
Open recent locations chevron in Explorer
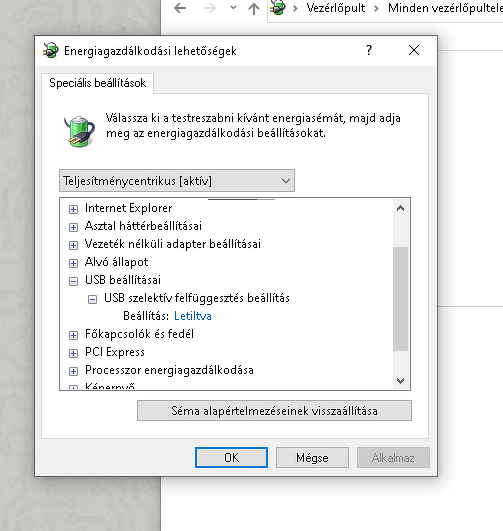233,7
